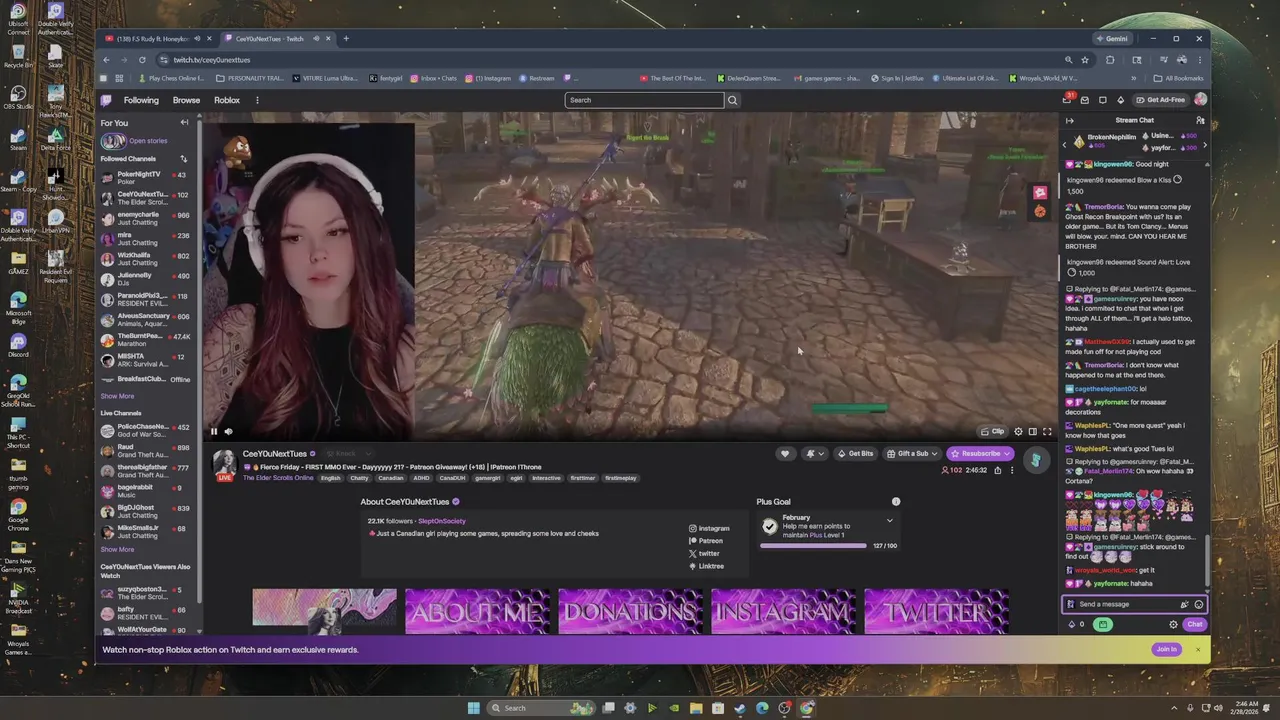Focus the Twitch search field
1280x720 pixels.
pyautogui.click(x=644, y=100)
